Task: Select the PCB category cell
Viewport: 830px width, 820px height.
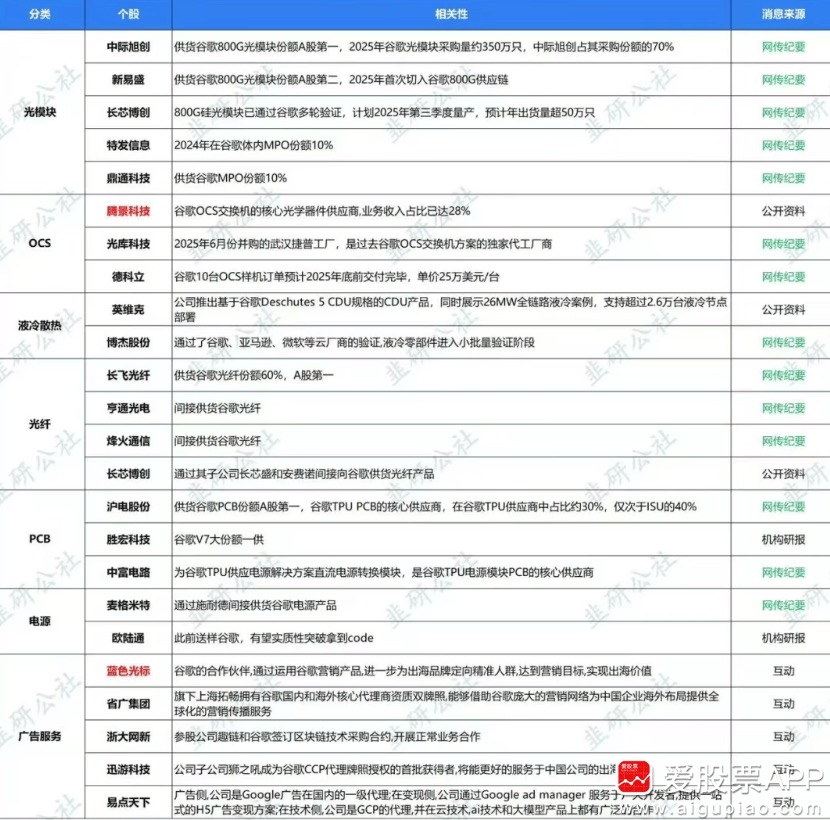Action: click(x=40, y=539)
